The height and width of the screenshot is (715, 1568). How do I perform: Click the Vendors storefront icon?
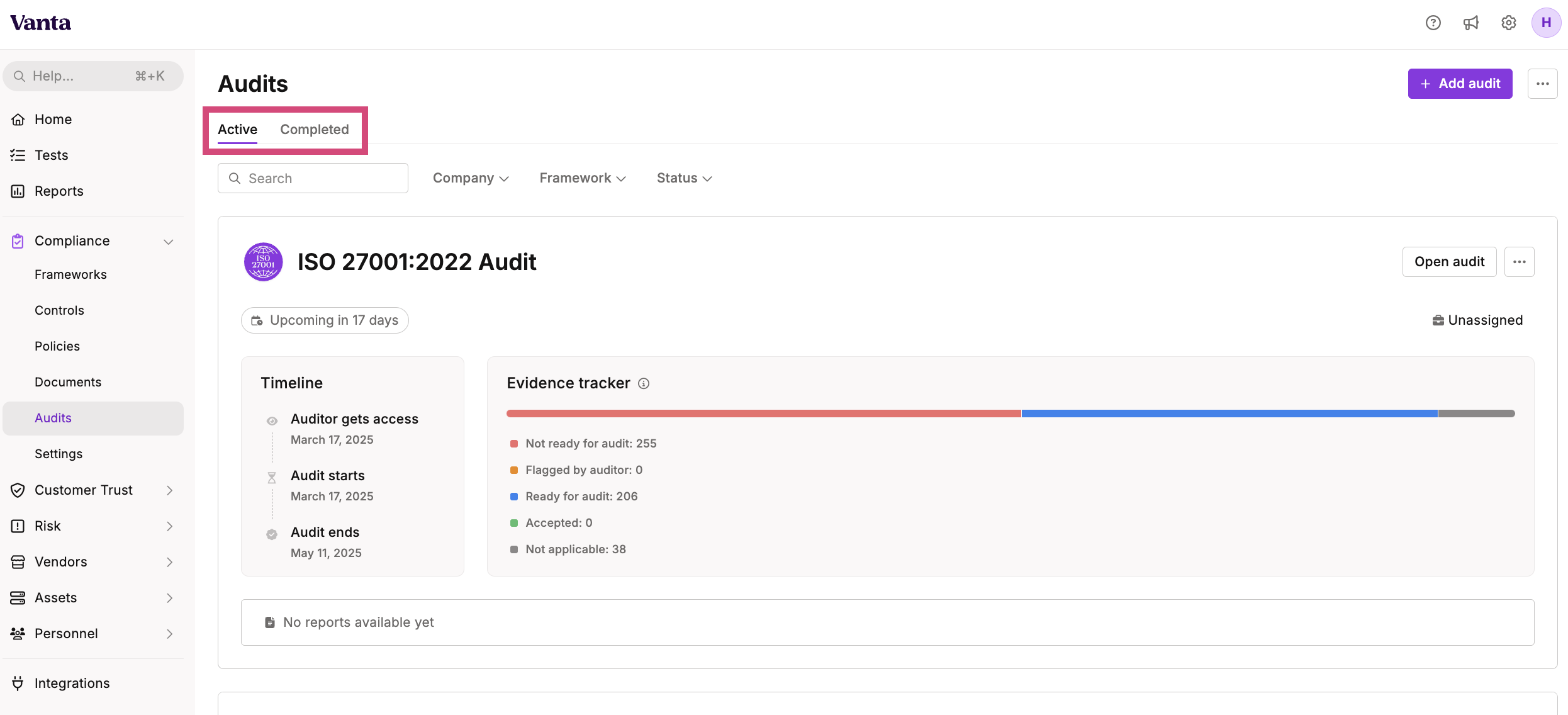[18, 562]
